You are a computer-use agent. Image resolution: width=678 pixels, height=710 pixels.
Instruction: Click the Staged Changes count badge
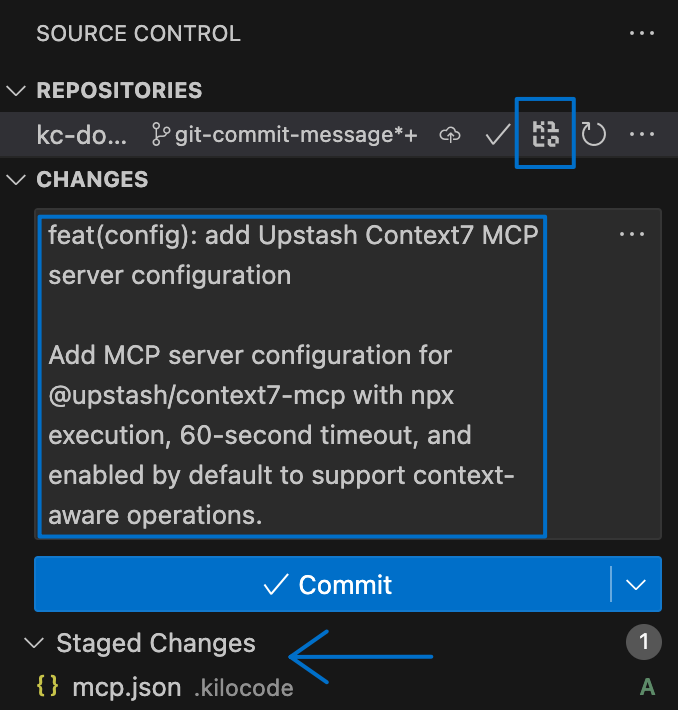[644, 642]
